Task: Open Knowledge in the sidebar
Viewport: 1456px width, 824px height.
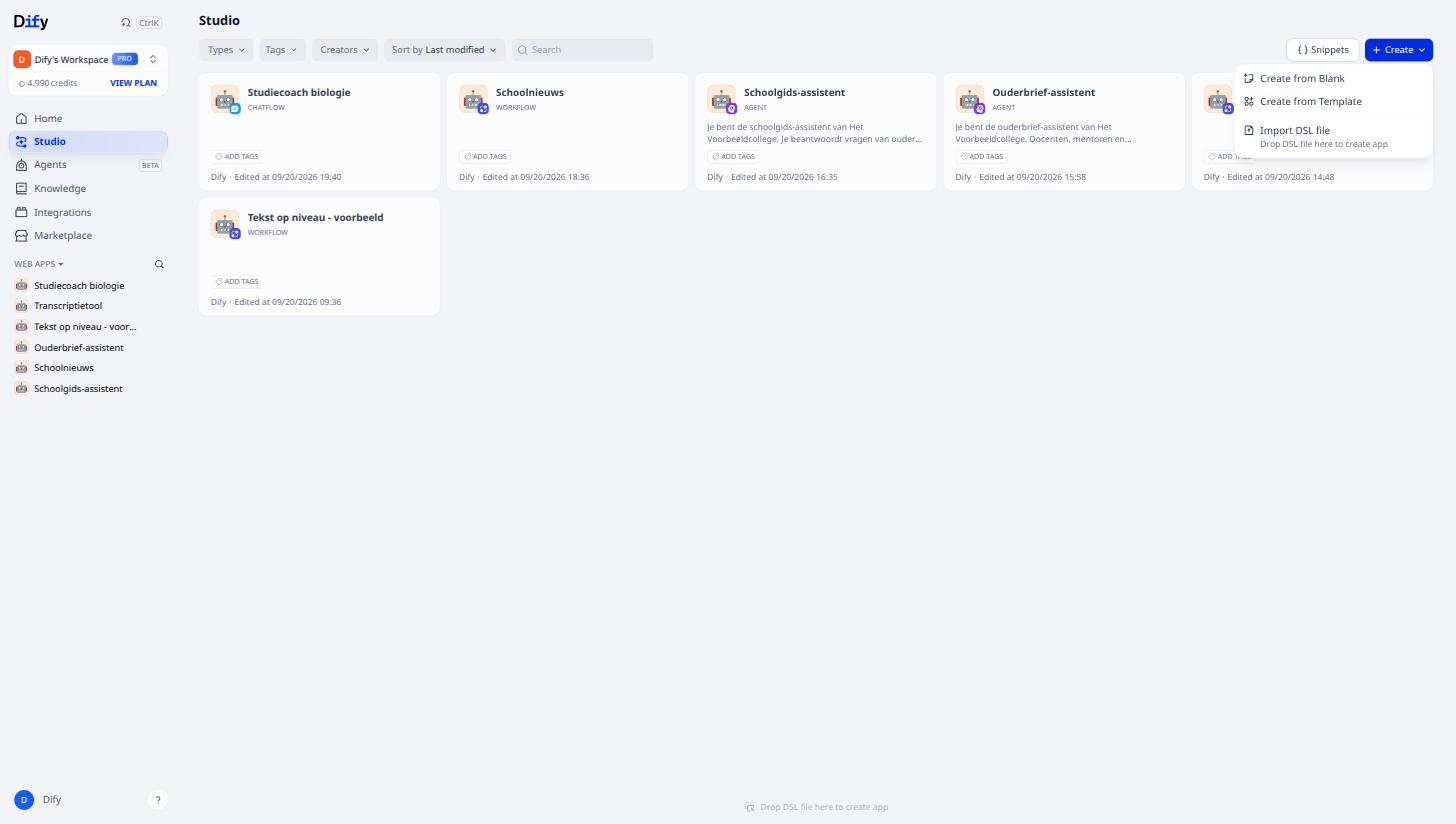Action: (x=88, y=188)
